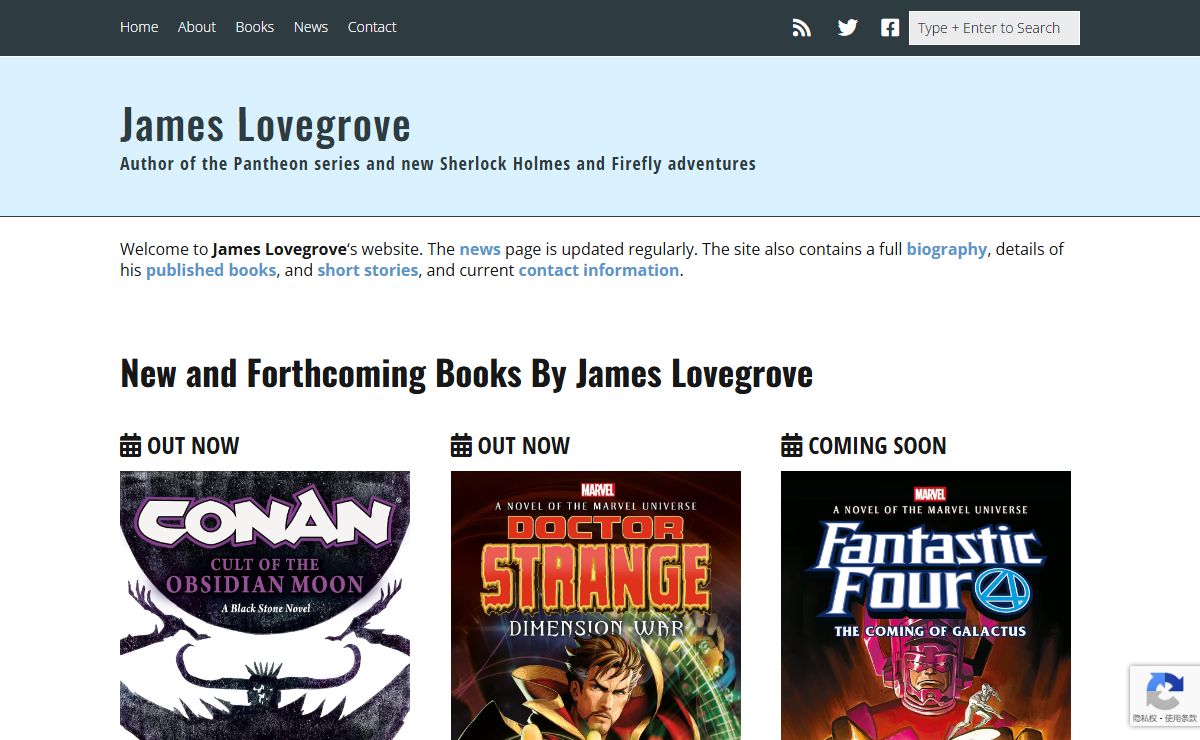The image size is (1200, 740).
Task: Visit the Twitter profile icon
Action: coord(848,28)
